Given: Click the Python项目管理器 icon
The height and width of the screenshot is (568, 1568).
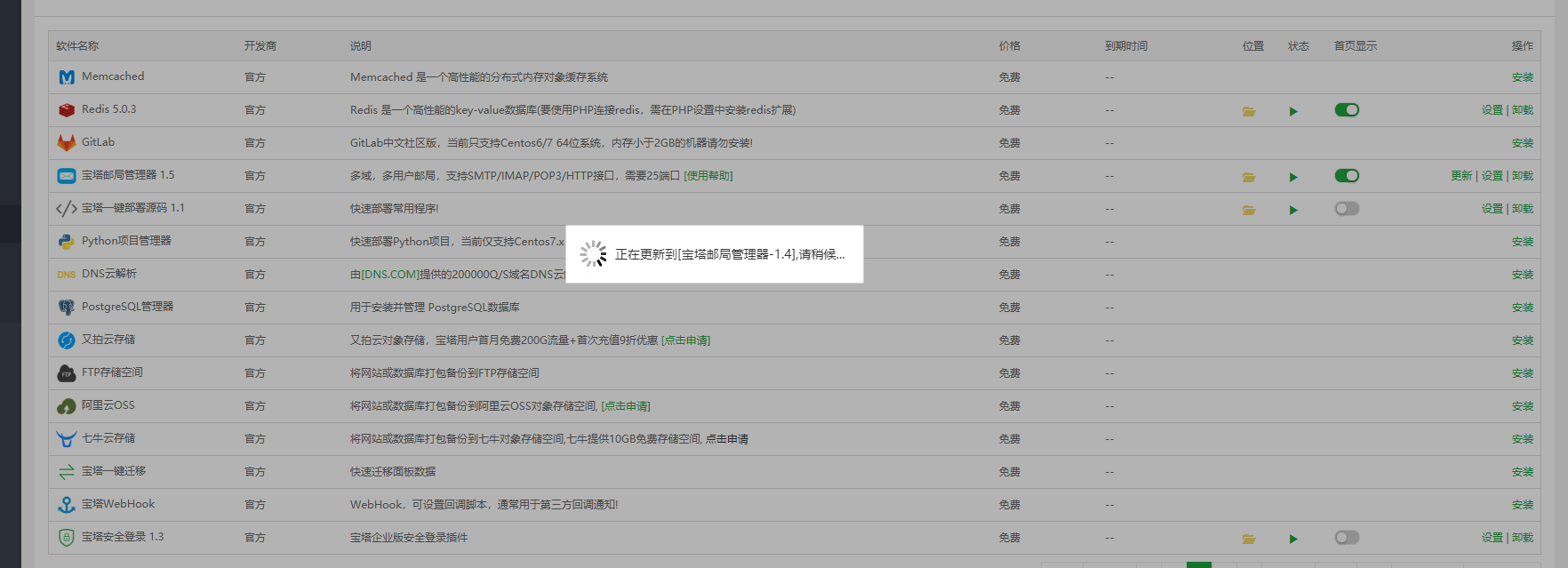Looking at the screenshot, I should click(67, 242).
